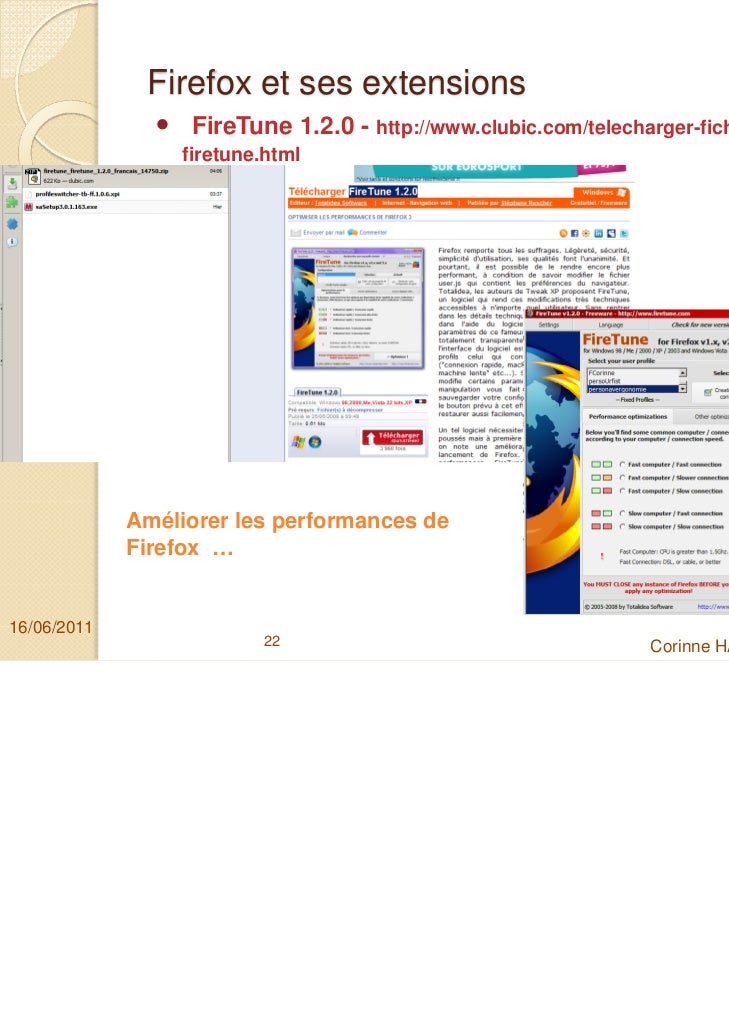Select Fast computer / Slower connection
This screenshot has height=1030, width=729.
click(x=674, y=478)
